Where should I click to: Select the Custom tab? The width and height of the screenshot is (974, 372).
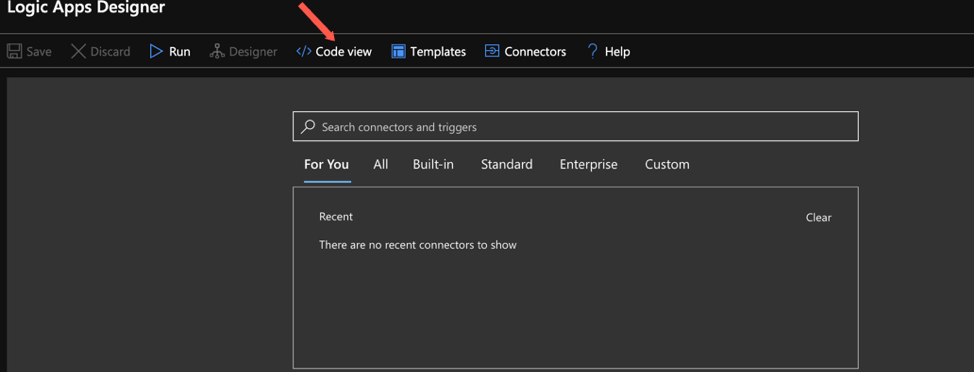click(667, 165)
